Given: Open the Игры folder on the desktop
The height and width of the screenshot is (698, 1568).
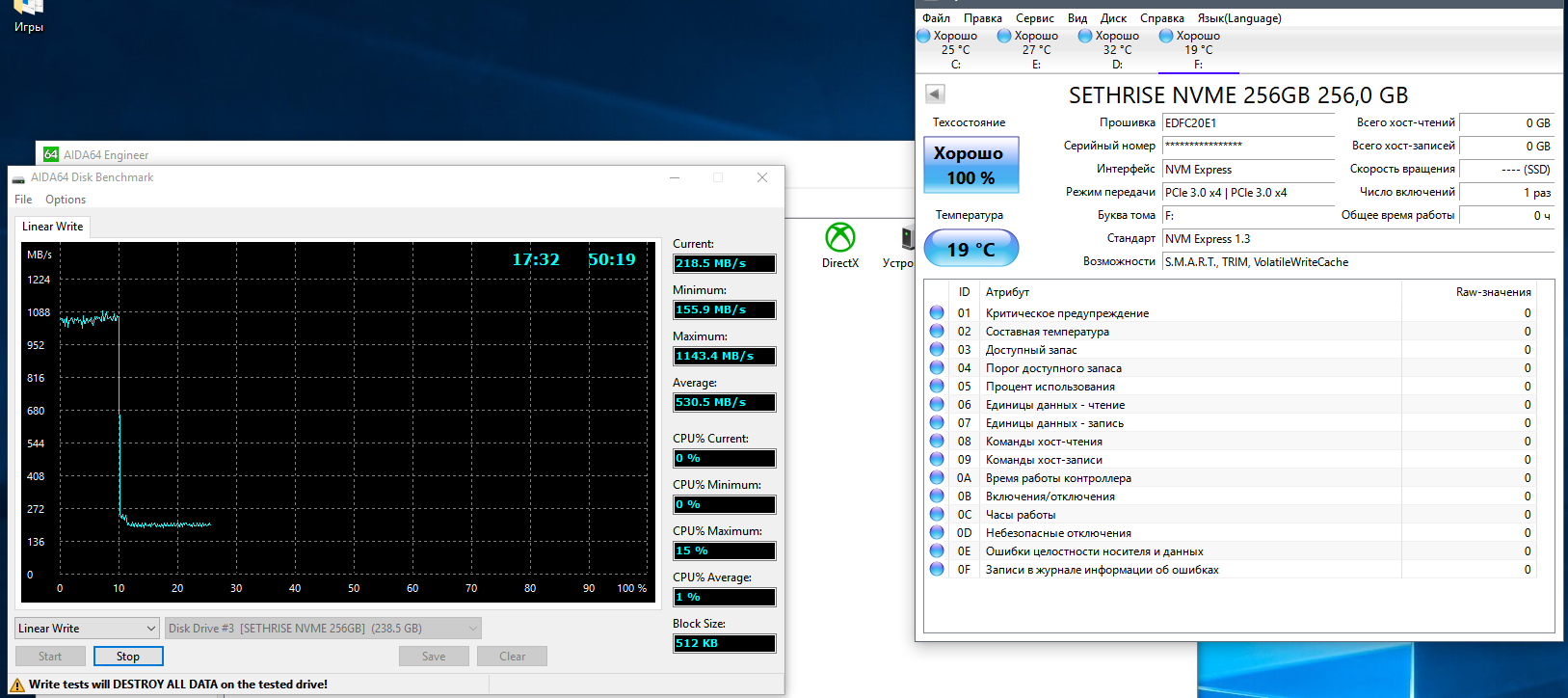Looking at the screenshot, I should tap(28, 12).
